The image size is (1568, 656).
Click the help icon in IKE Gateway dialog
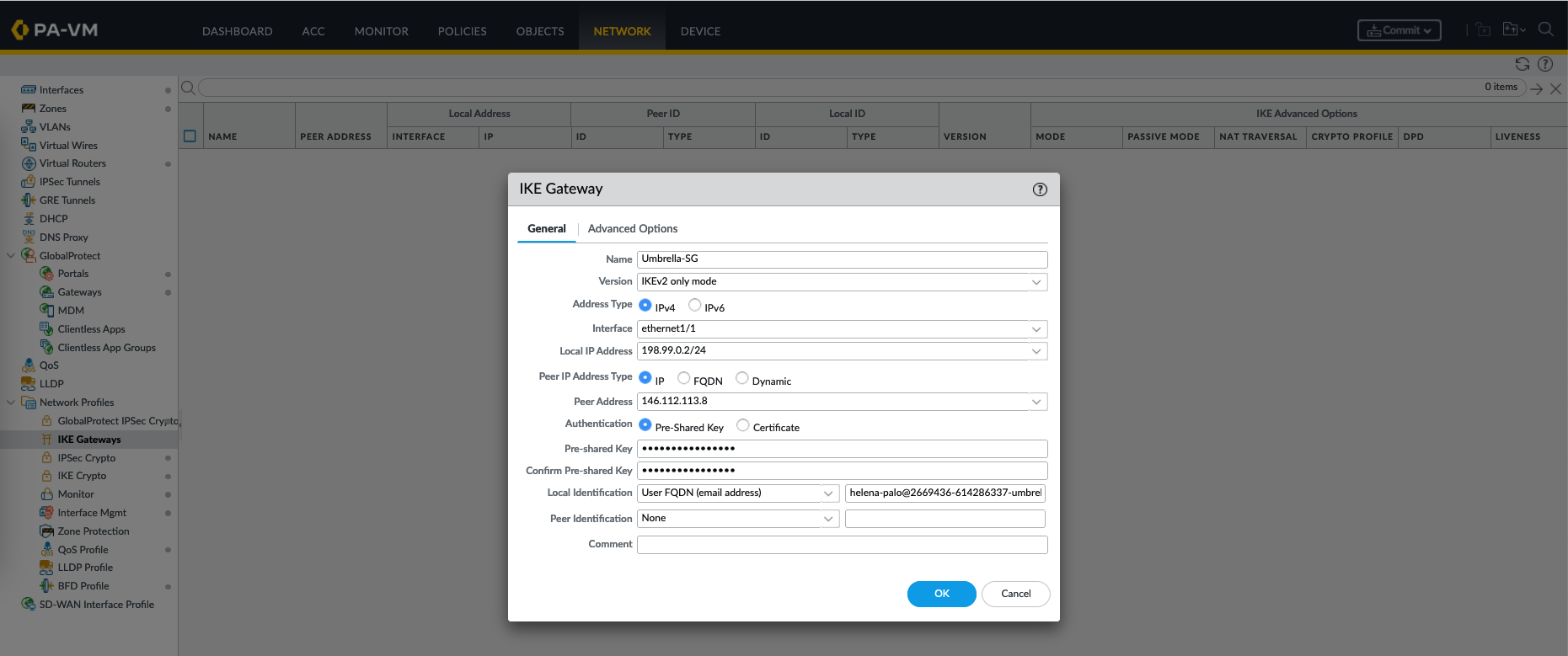[1040, 189]
